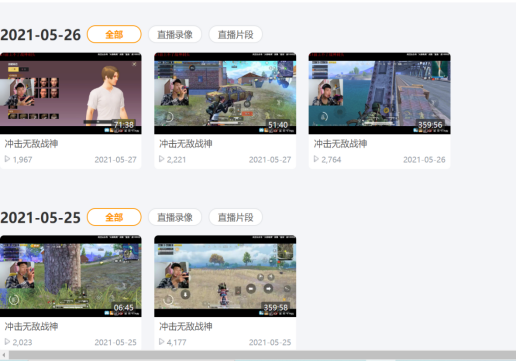Image resolution: width=516 pixels, height=362 pixels.
Task: Select 直播片段 filter for 2021-05-25
Action: [236, 217]
